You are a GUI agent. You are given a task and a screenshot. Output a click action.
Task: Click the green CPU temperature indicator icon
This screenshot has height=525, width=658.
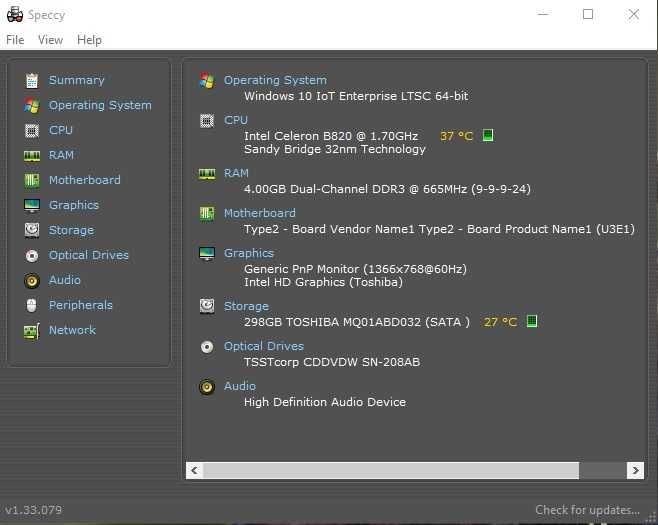[x=488, y=136]
